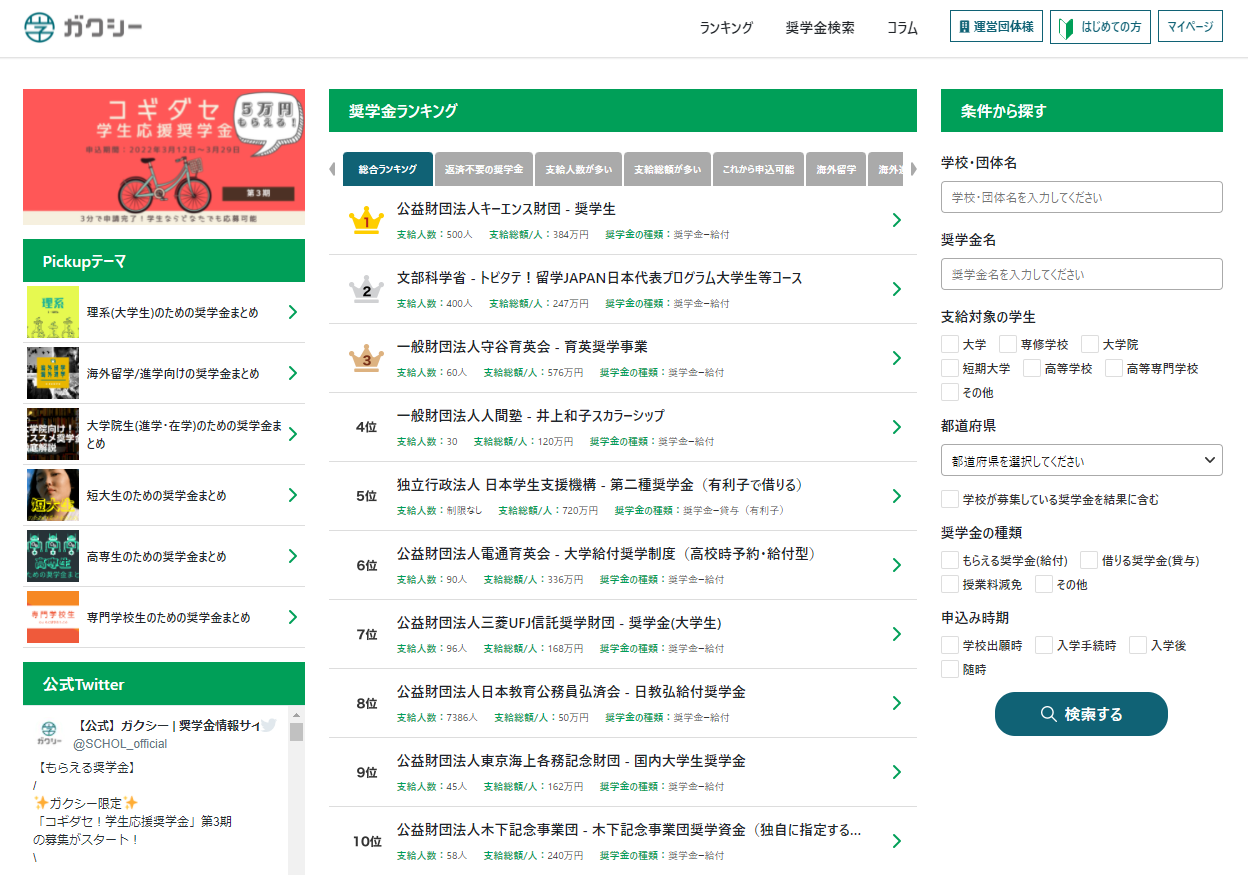
Task: Click the gold crown rank 1 icon
Action: click(x=366, y=220)
